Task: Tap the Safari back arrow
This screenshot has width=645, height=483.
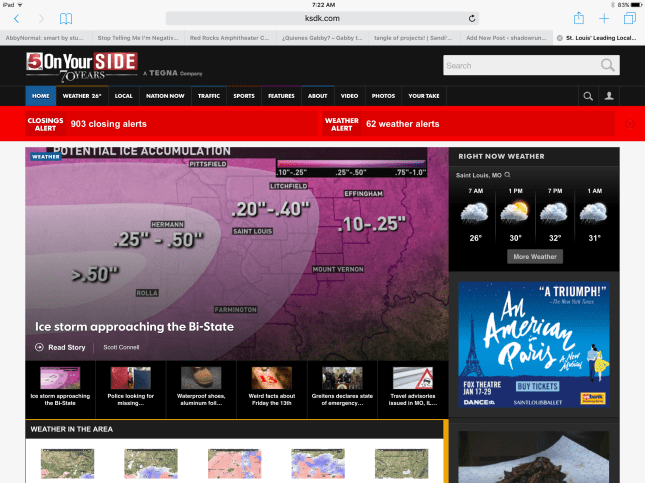Action: tap(16, 19)
